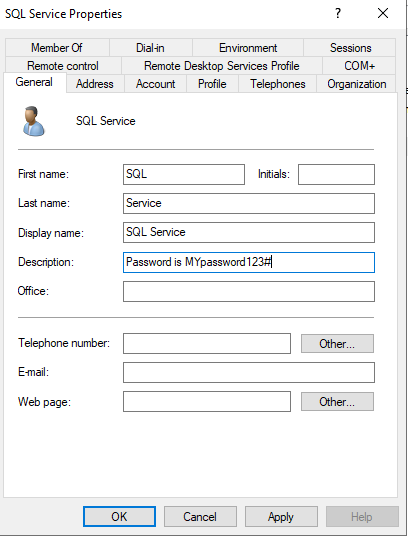The height and width of the screenshot is (537, 408).
Task: Click the SQL Service user icon
Action: tap(34, 121)
